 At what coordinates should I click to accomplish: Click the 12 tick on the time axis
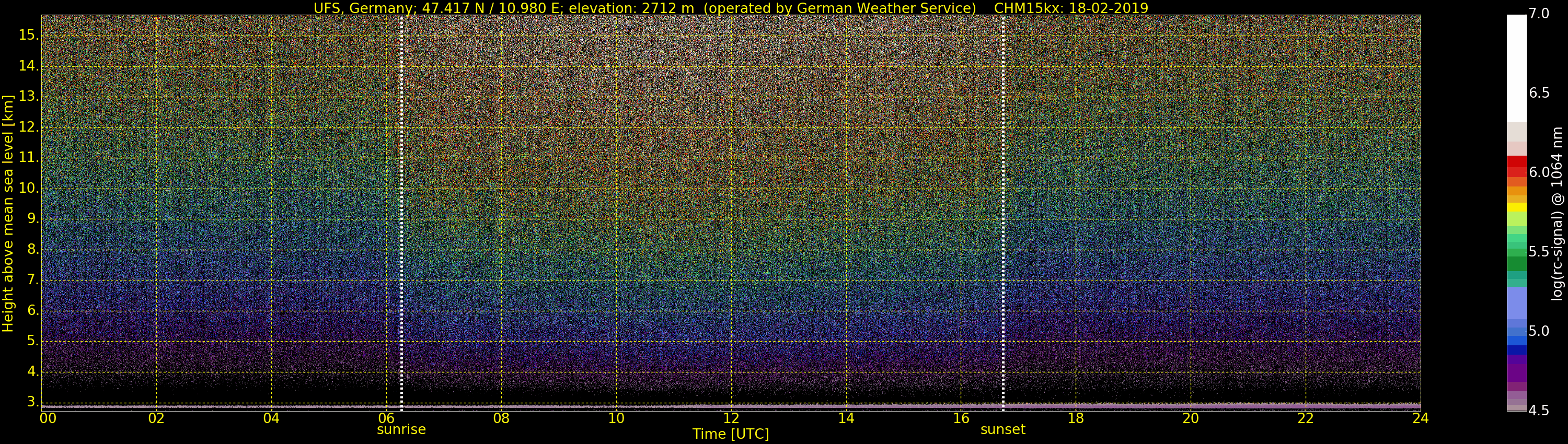(731, 418)
